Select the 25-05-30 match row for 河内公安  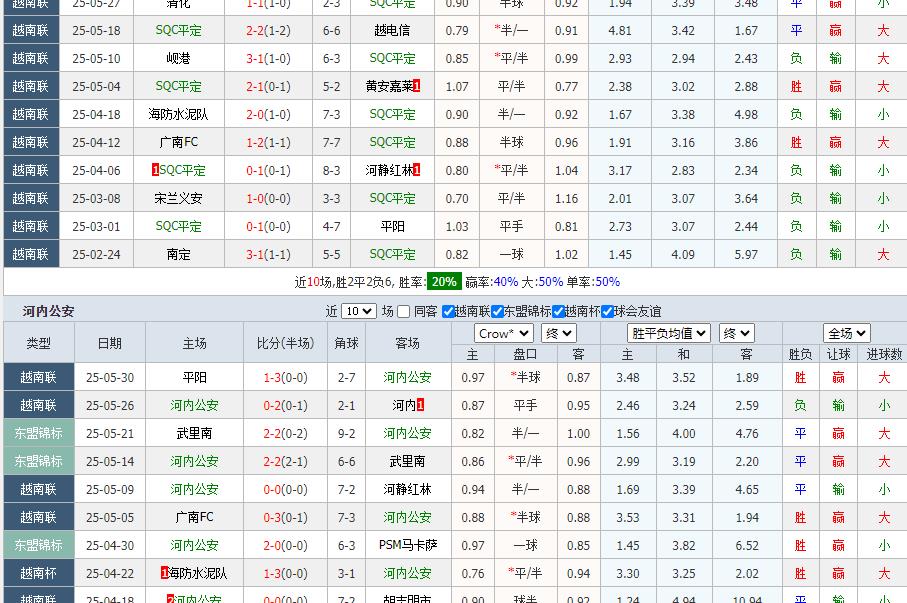coord(111,376)
